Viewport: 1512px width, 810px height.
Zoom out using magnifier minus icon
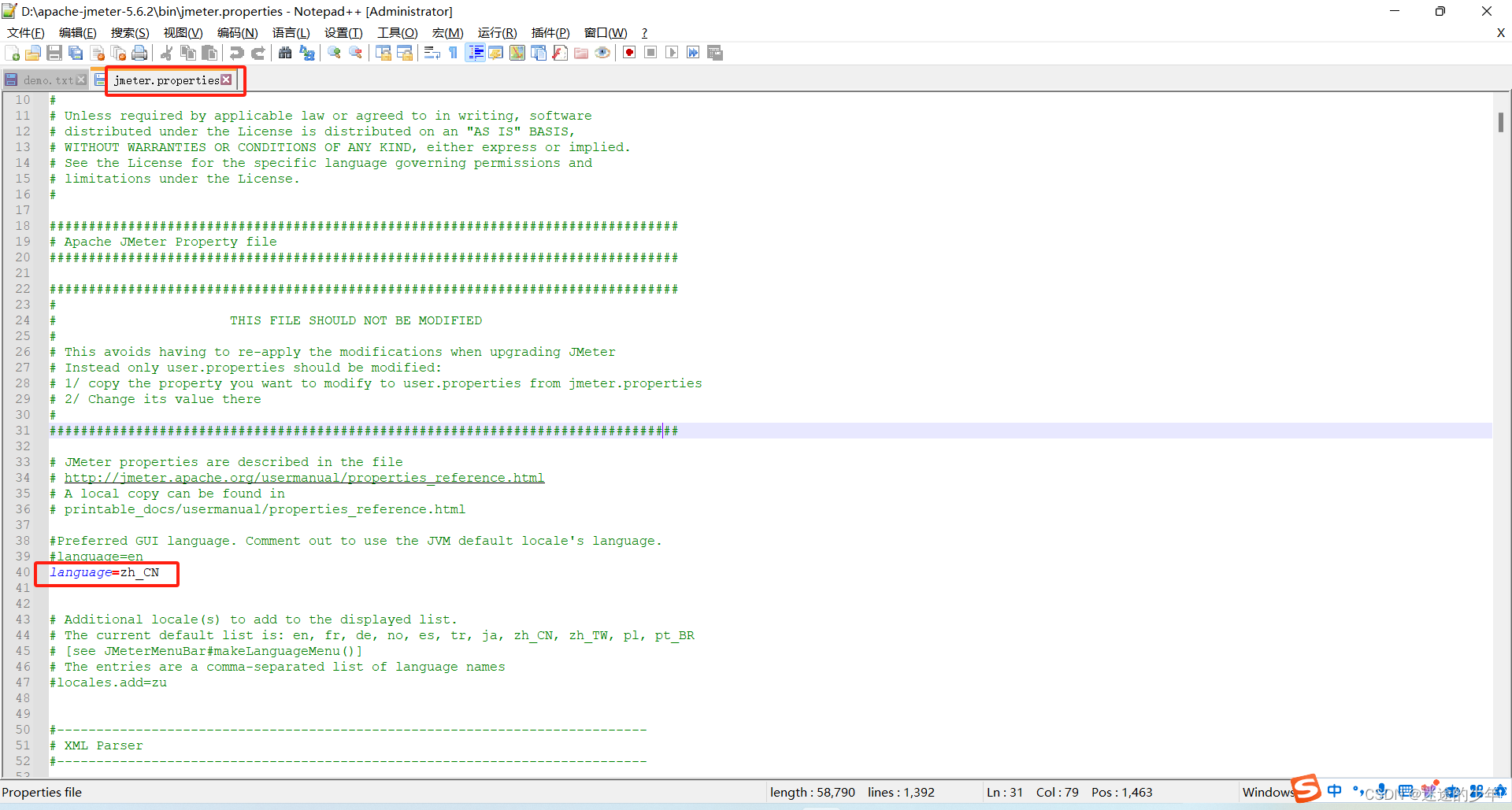click(x=356, y=53)
